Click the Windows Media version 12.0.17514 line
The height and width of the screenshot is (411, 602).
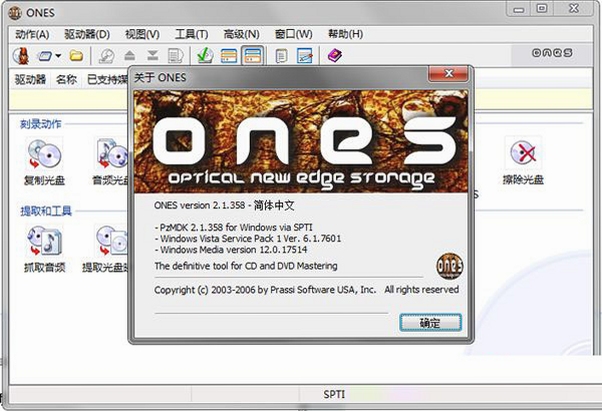pos(231,249)
